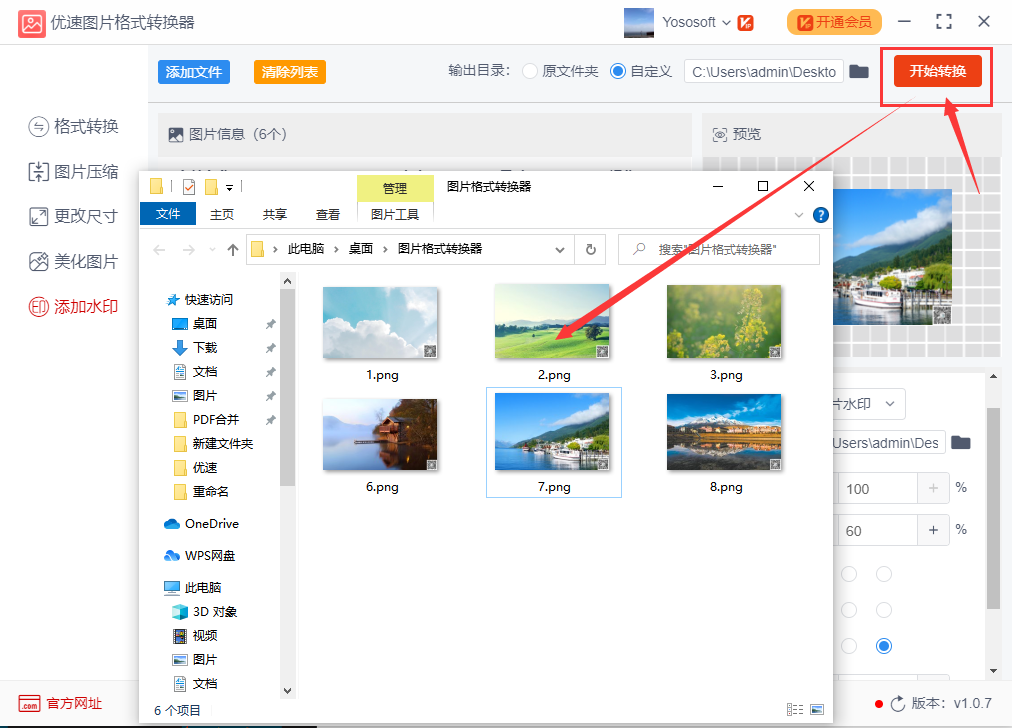Viewport: 1012px width, 728px height.
Task: Open the 更改尺寸 resize tool
Action: (x=74, y=216)
